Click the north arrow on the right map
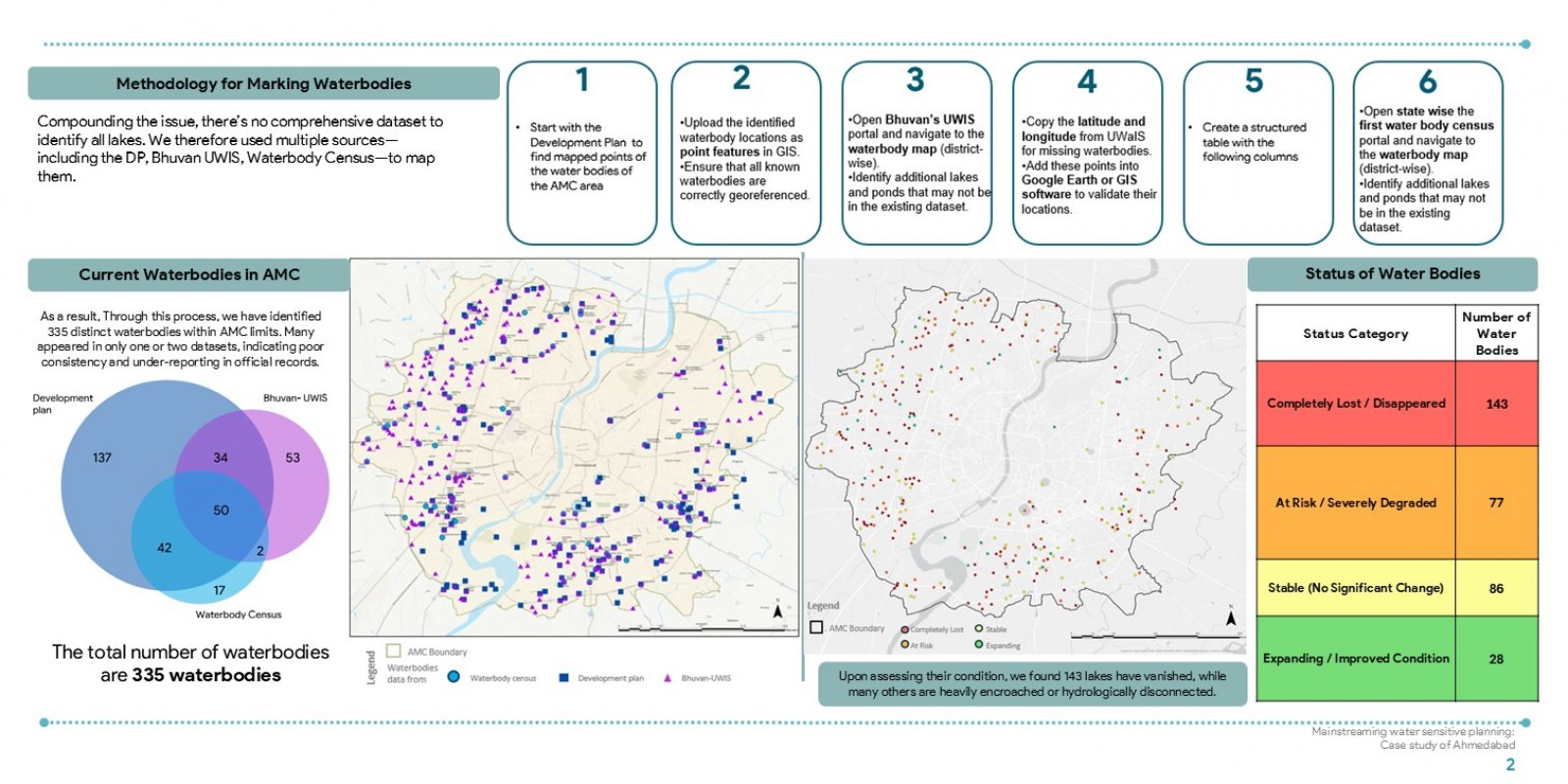This screenshot has width=1568, height=784. coord(1231,616)
